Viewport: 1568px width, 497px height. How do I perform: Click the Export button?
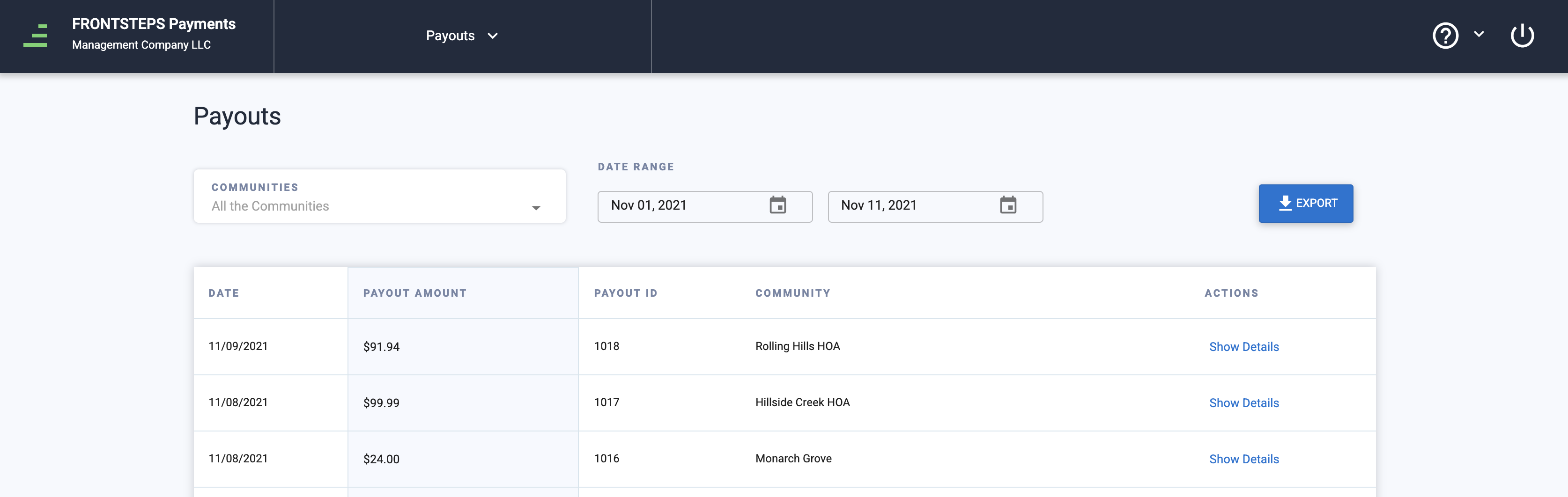pos(1306,203)
